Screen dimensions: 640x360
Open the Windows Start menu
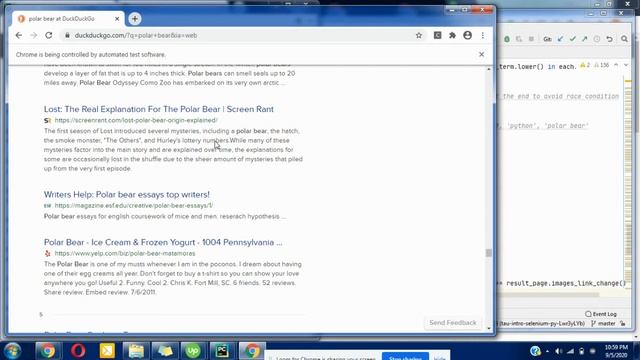tap(12, 351)
